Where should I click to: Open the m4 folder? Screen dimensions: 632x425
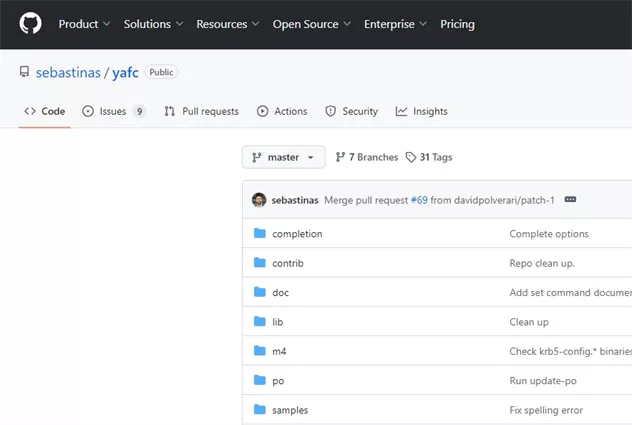tap(279, 352)
